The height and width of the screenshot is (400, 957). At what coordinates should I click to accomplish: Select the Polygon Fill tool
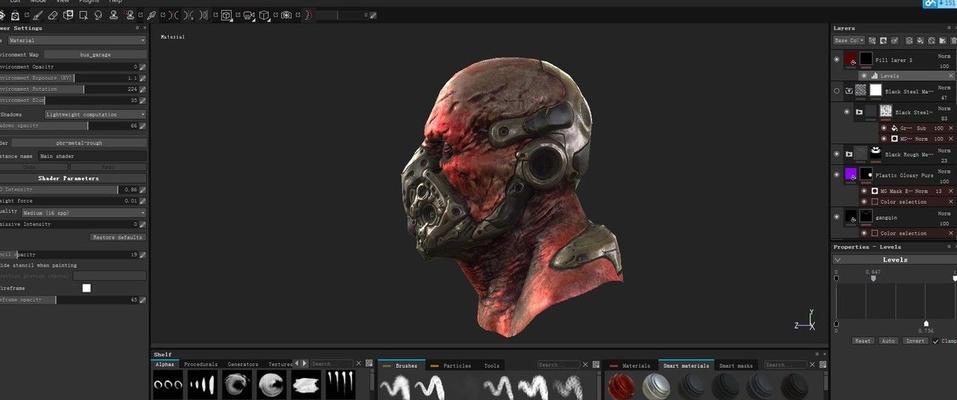pyautogui.click(x=84, y=15)
